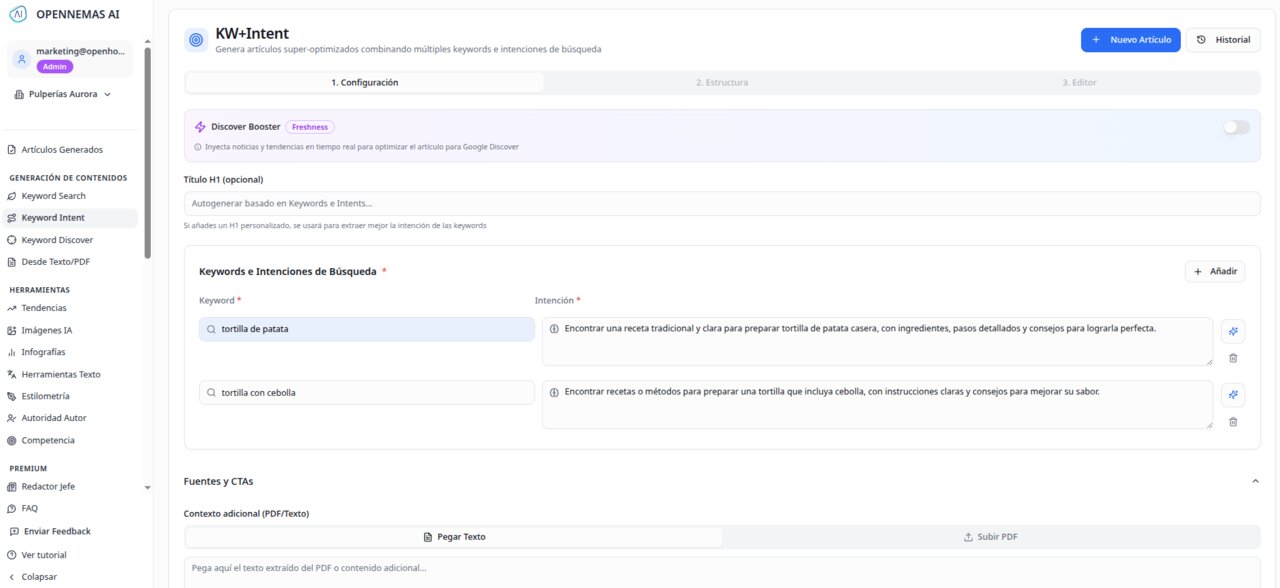This screenshot has width=1280, height=588.
Task: Delete the tortilla con cebolla row via trash icon
Action: pyautogui.click(x=1233, y=421)
